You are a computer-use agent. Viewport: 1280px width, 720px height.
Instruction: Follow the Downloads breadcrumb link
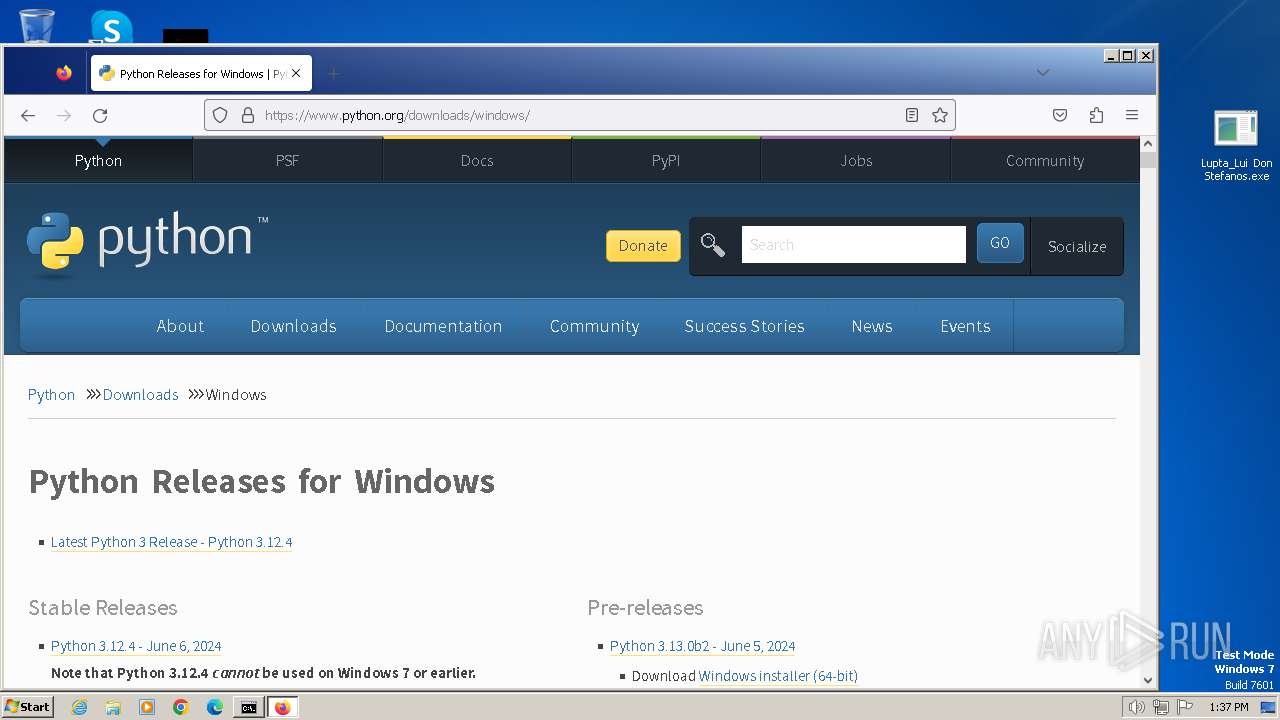pos(140,395)
